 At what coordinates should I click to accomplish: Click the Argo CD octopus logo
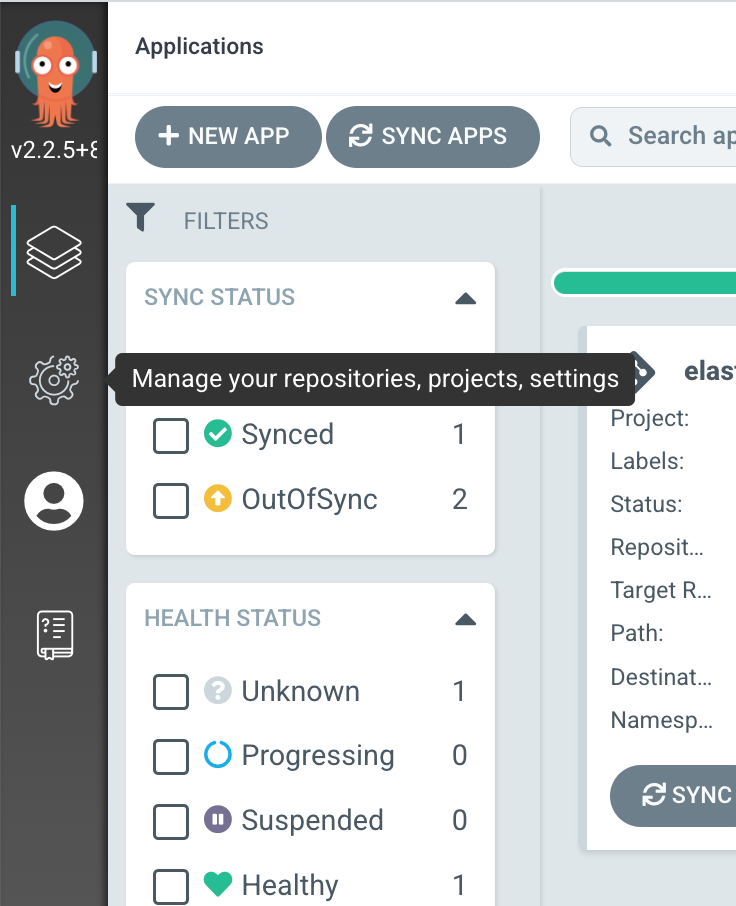pos(55,74)
